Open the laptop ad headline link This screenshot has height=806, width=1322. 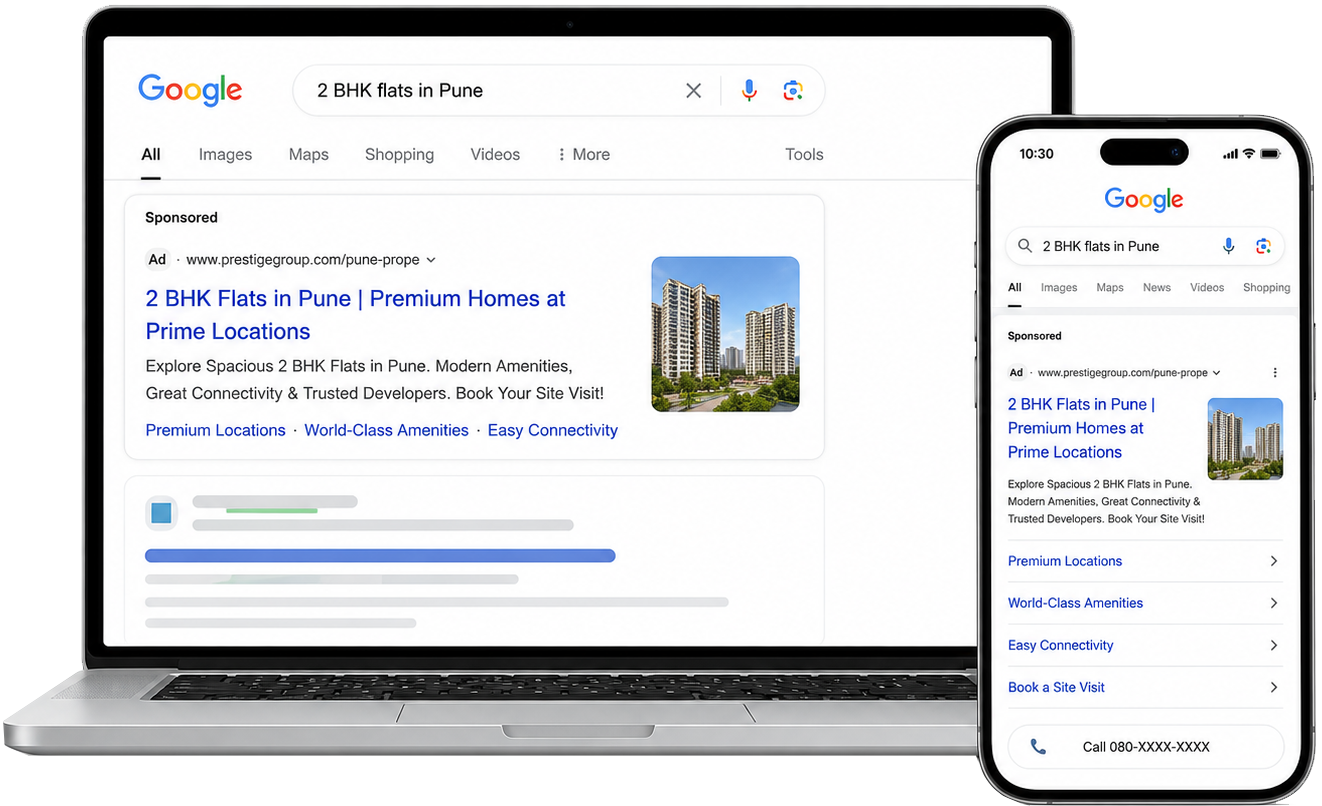(x=356, y=315)
